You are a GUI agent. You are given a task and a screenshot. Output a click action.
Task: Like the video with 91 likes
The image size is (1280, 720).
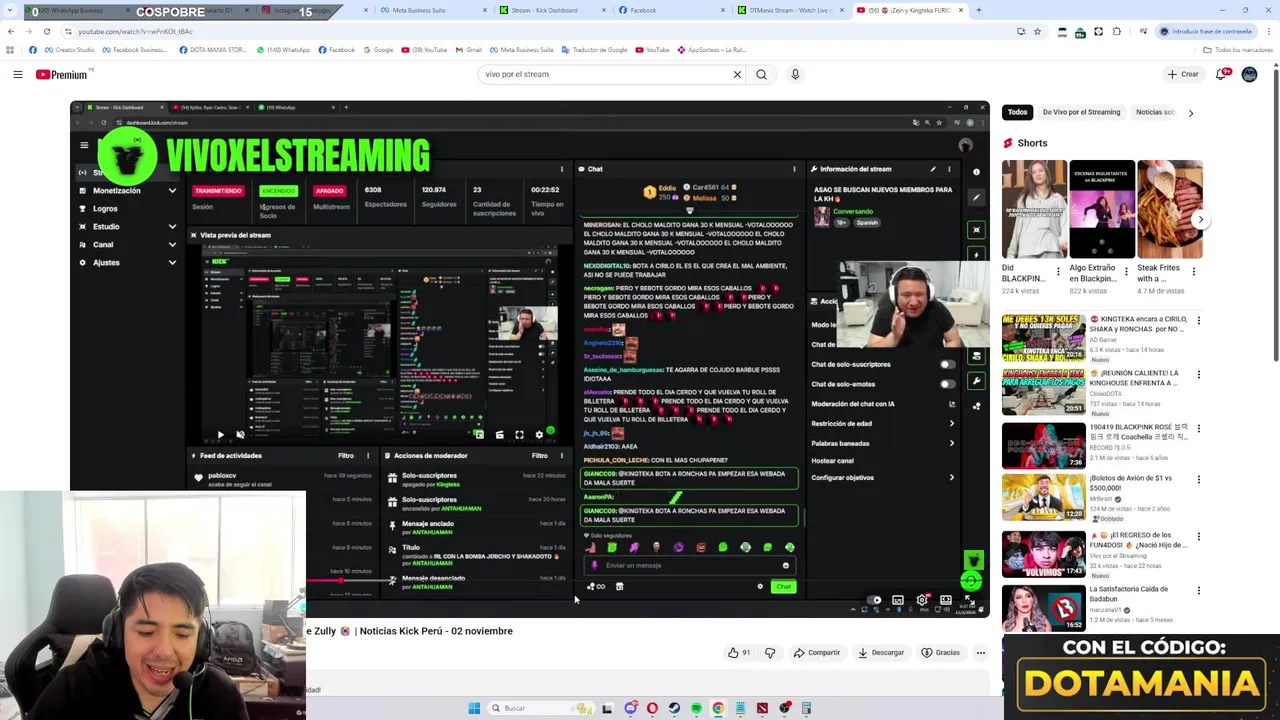(739, 653)
